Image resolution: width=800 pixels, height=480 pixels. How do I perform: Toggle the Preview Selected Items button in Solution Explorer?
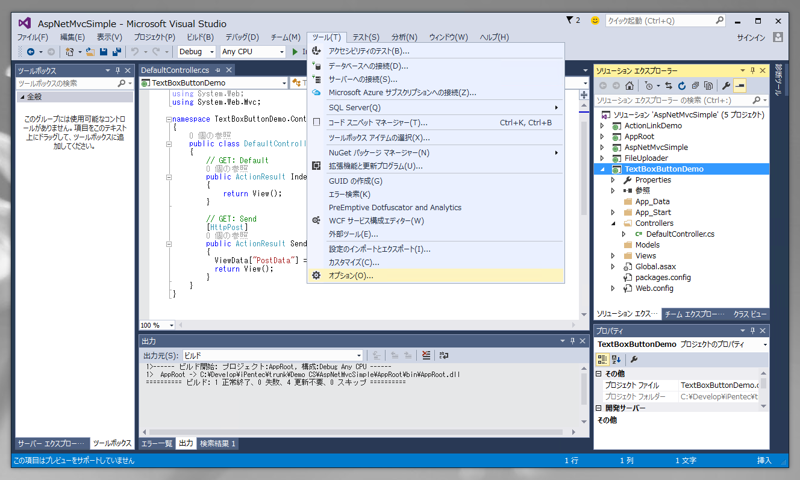[x=740, y=86]
